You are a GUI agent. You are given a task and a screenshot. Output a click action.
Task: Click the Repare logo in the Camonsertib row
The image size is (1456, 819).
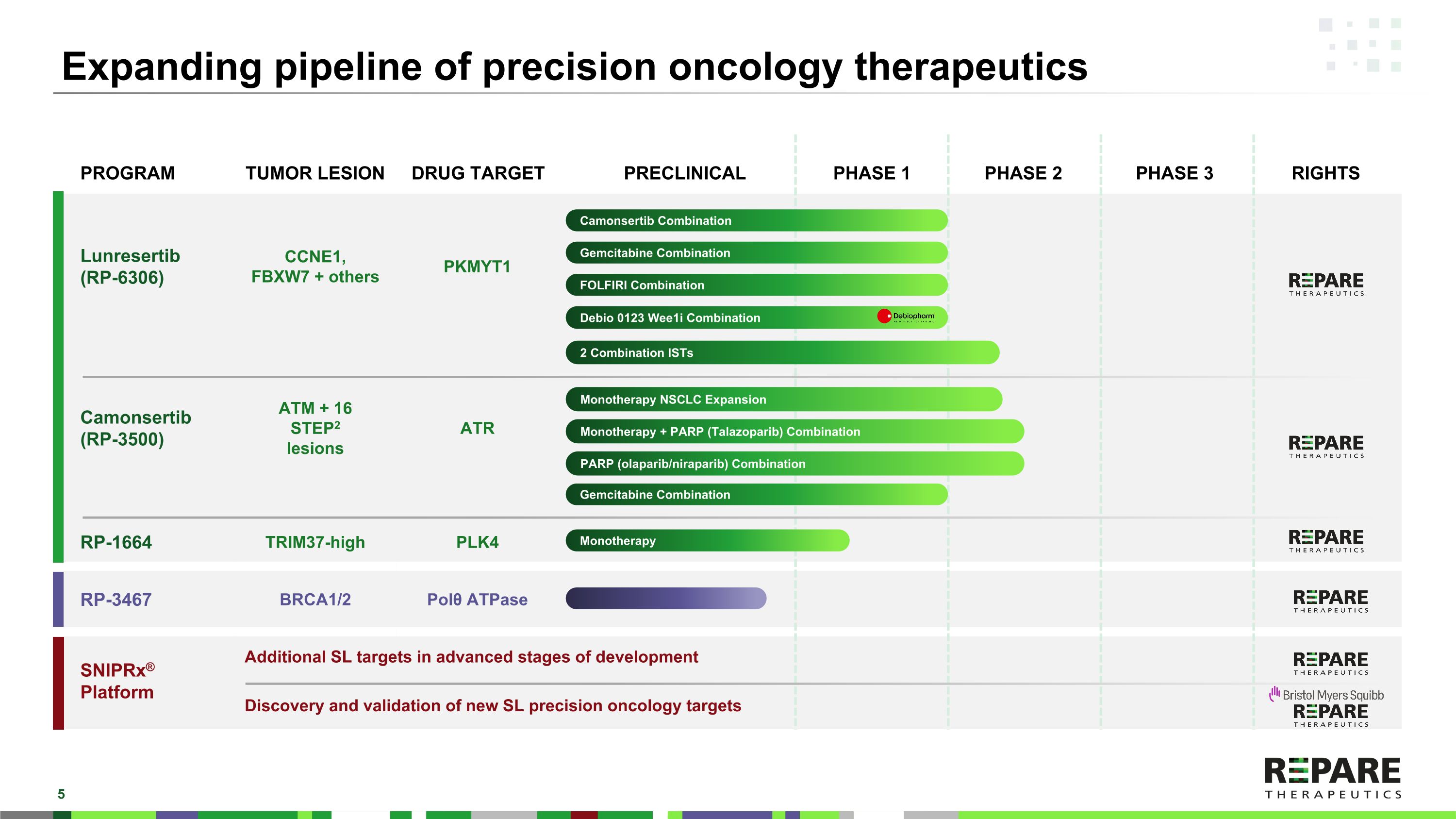click(1326, 446)
